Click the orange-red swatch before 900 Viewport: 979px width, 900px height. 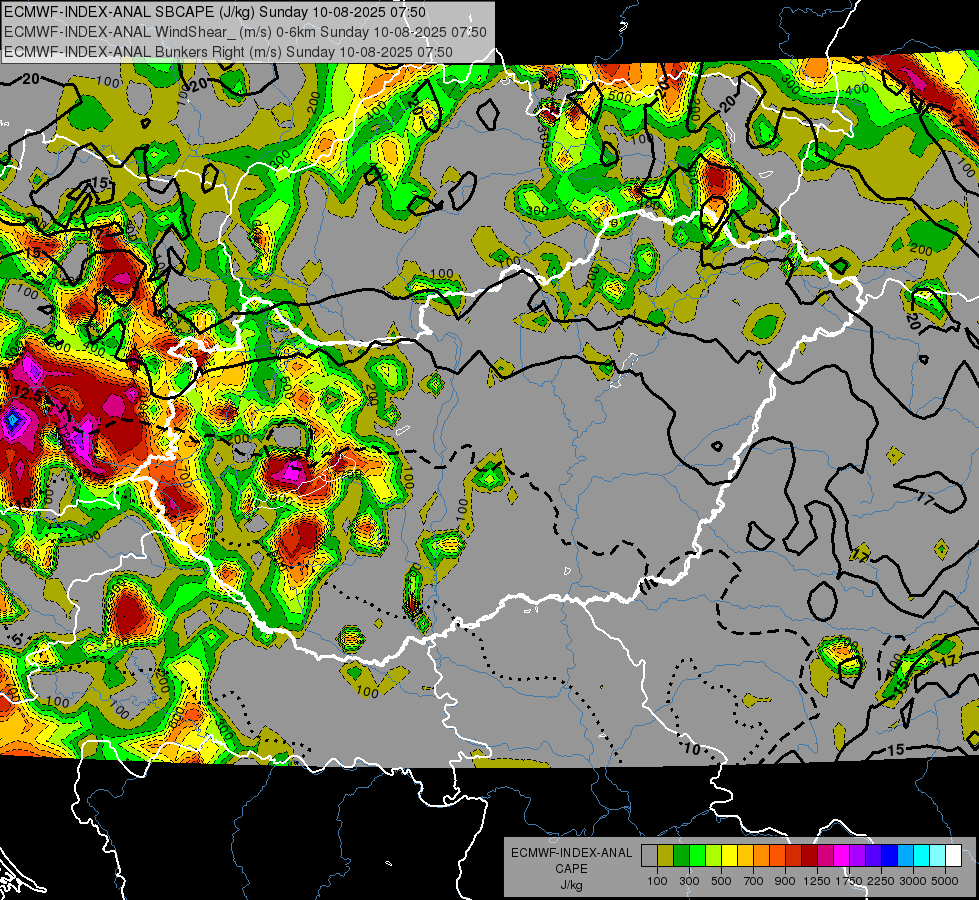(x=777, y=855)
